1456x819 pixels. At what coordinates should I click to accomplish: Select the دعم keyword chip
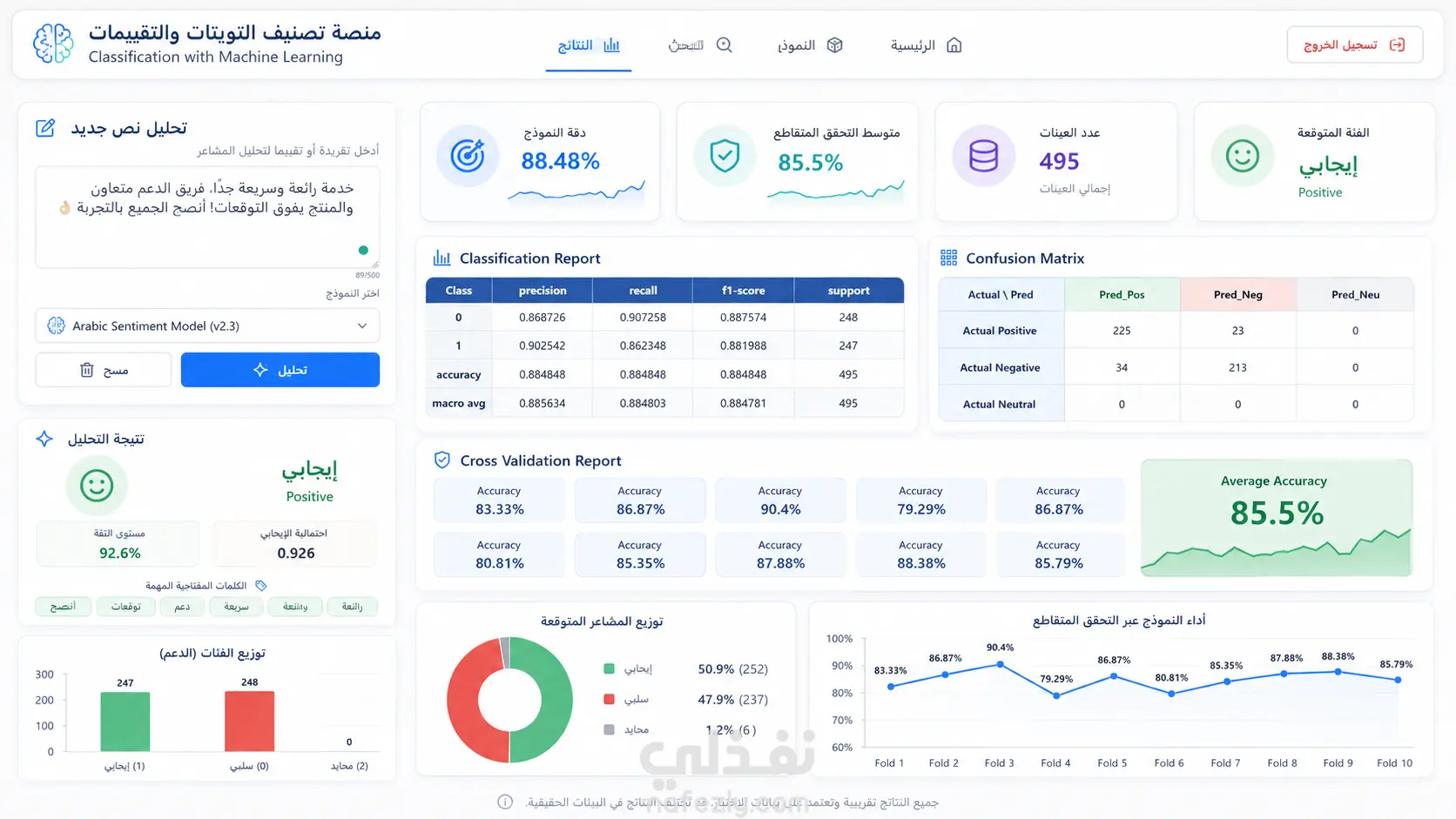click(x=182, y=607)
